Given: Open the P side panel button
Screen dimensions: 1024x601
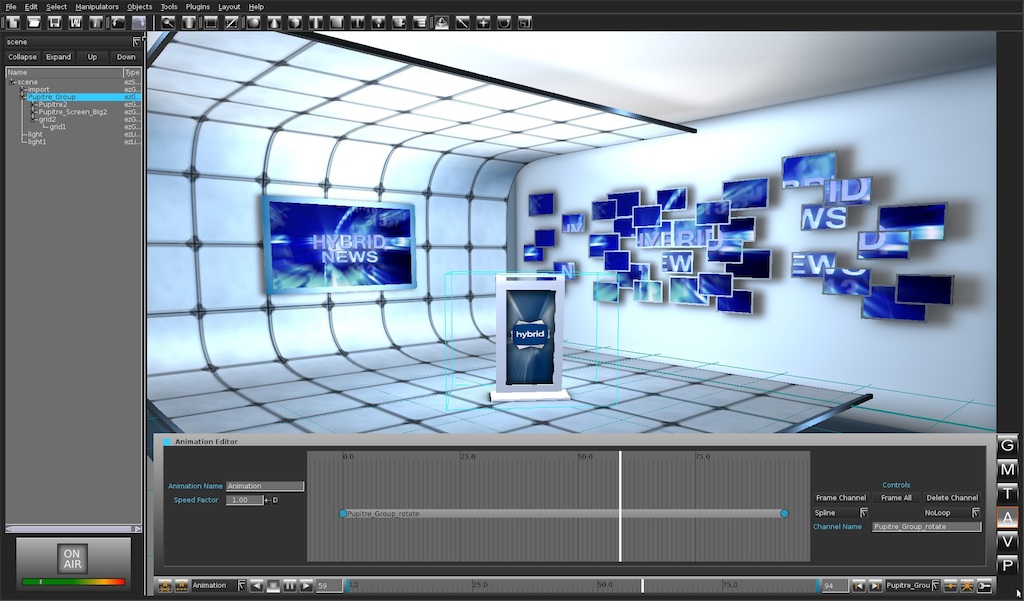Looking at the screenshot, I should click(x=1008, y=566).
